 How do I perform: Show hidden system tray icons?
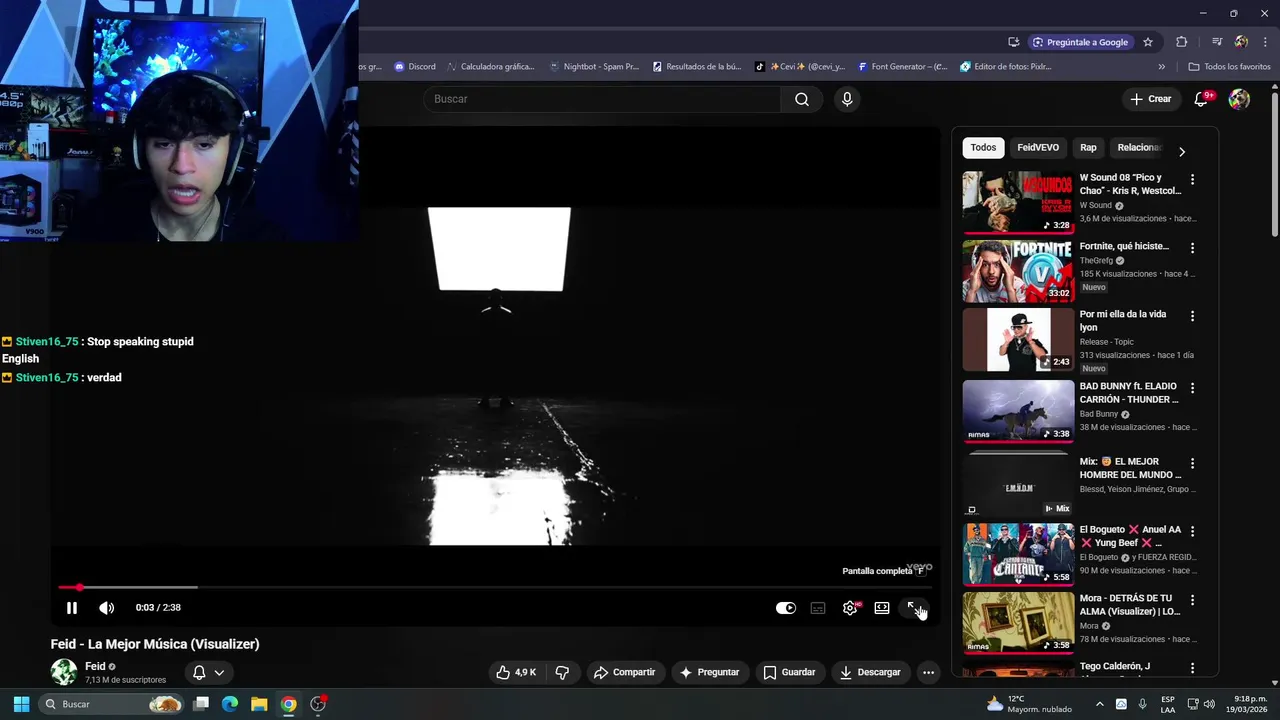coord(1099,704)
